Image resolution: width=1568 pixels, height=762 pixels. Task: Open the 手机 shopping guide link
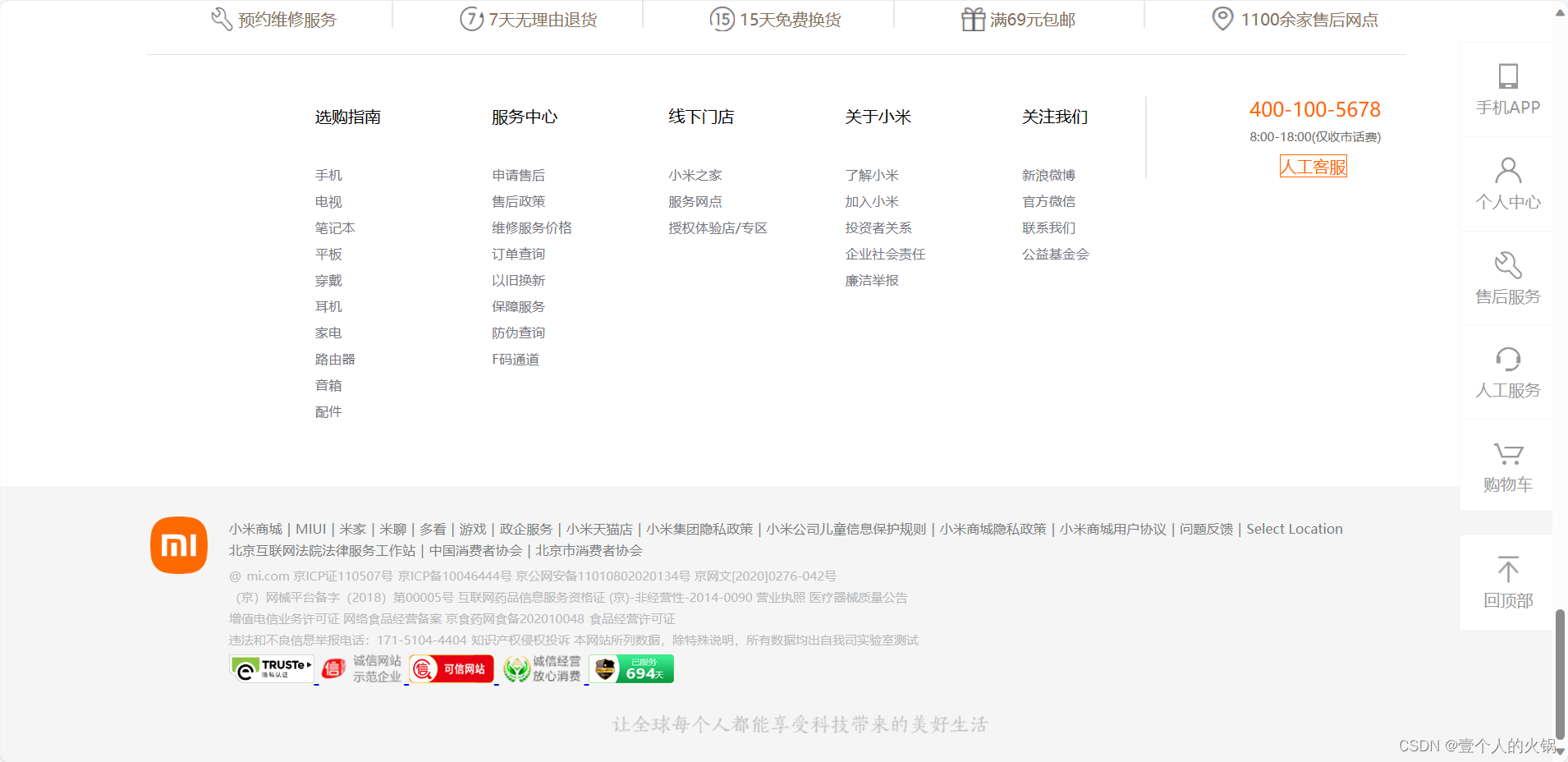coord(328,175)
